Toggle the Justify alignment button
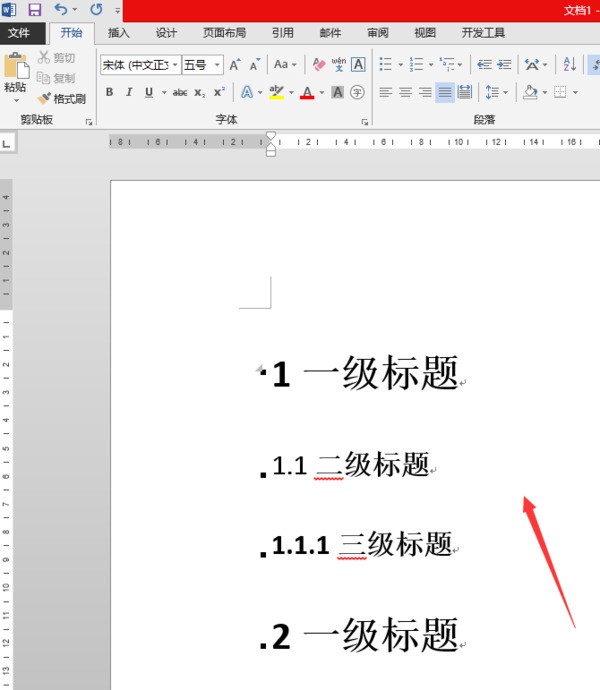This screenshot has height=690, width=600. (x=445, y=93)
